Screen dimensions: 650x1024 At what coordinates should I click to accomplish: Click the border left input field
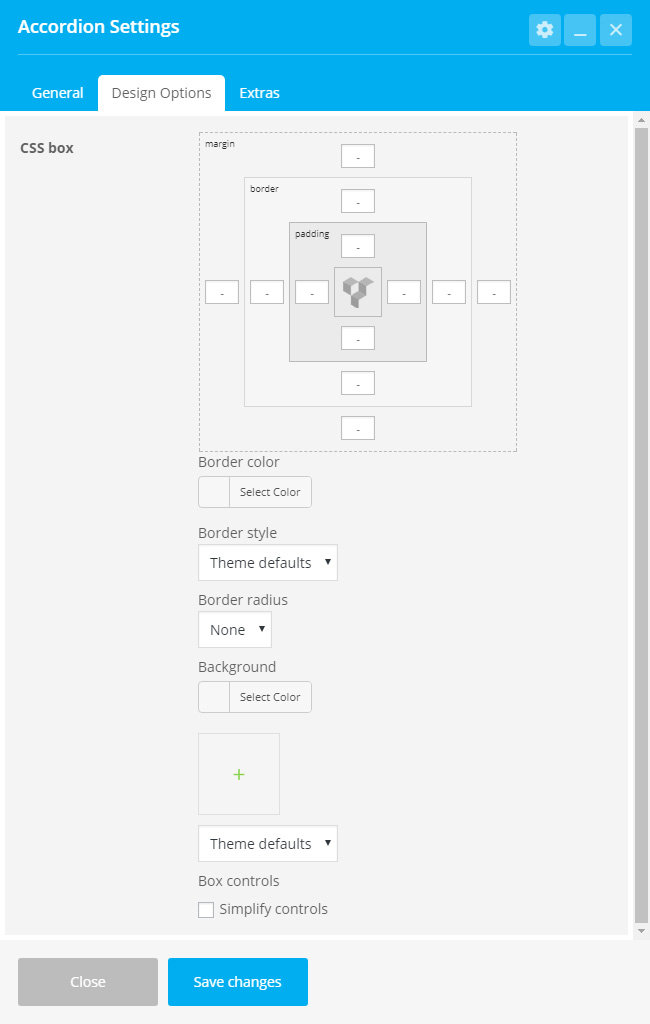(x=267, y=292)
